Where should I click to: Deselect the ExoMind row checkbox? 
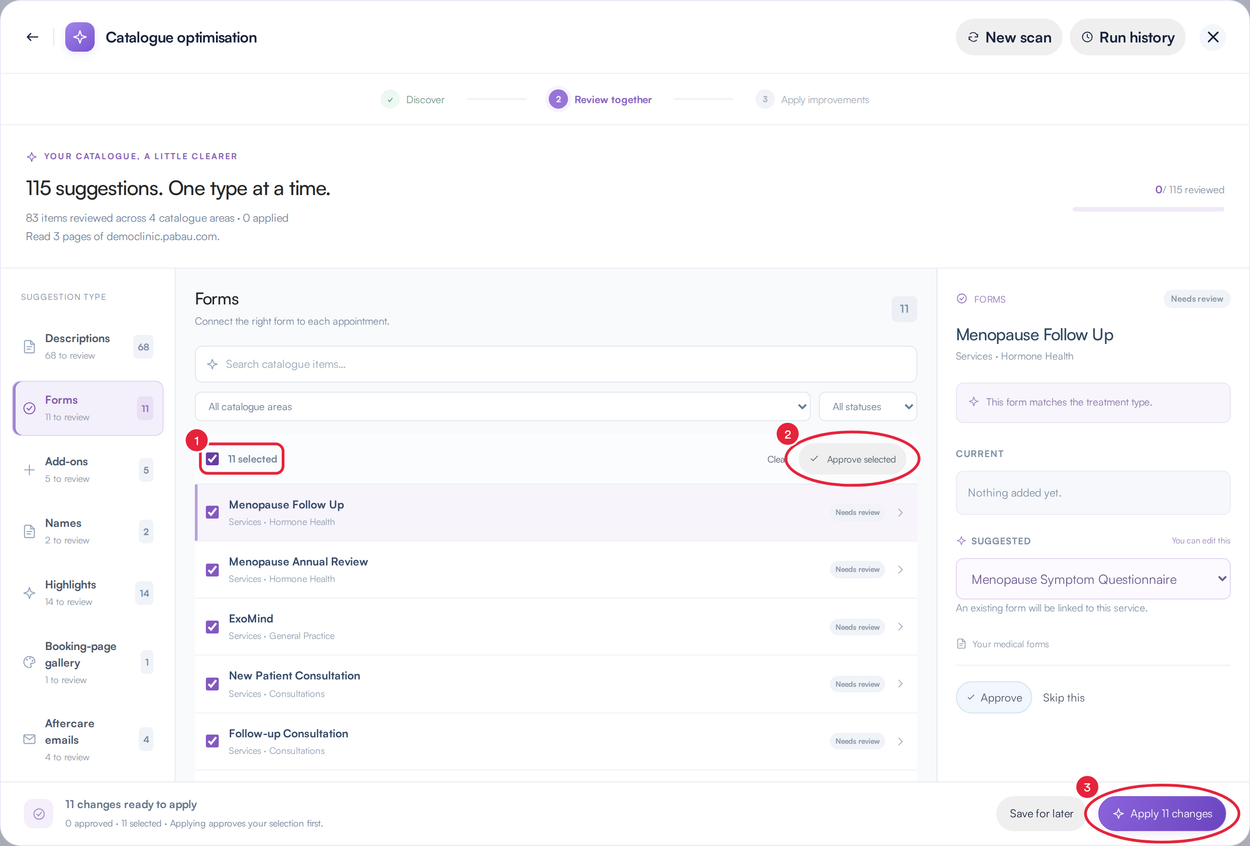pos(212,627)
